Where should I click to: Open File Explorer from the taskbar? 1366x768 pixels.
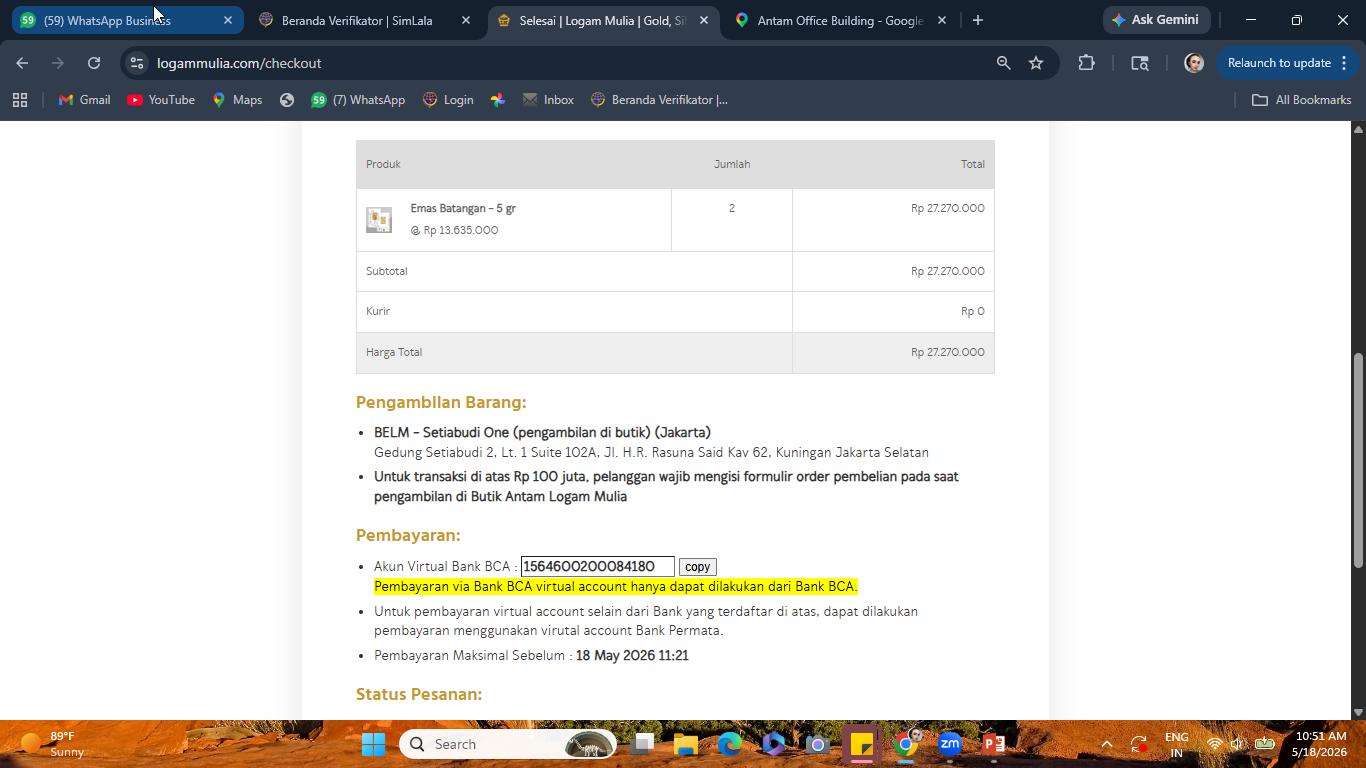tap(686, 744)
